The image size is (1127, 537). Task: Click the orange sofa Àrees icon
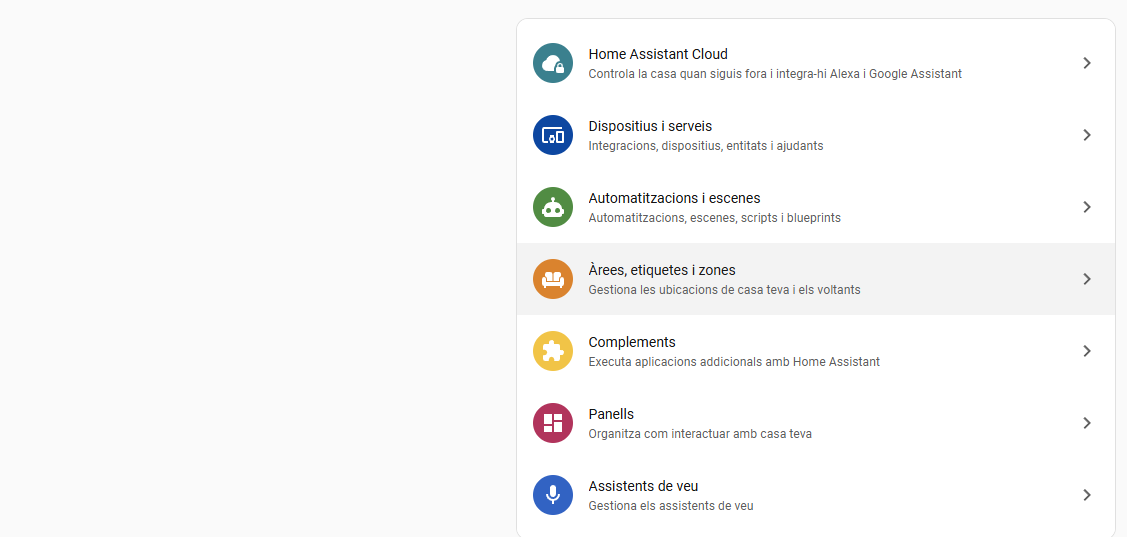pyautogui.click(x=553, y=279)
